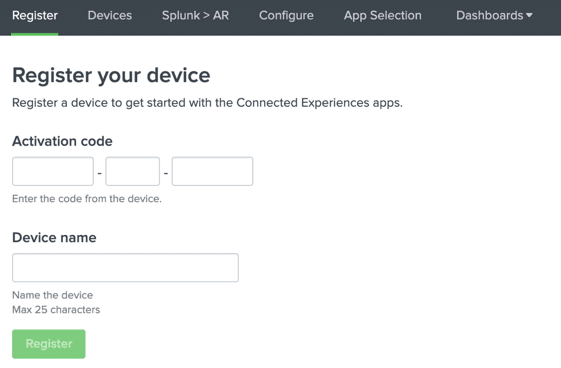The width and height of the screenshot is (561, 368).
Task: Click the 'Name the device' helper text
Action: coord(53,295)
